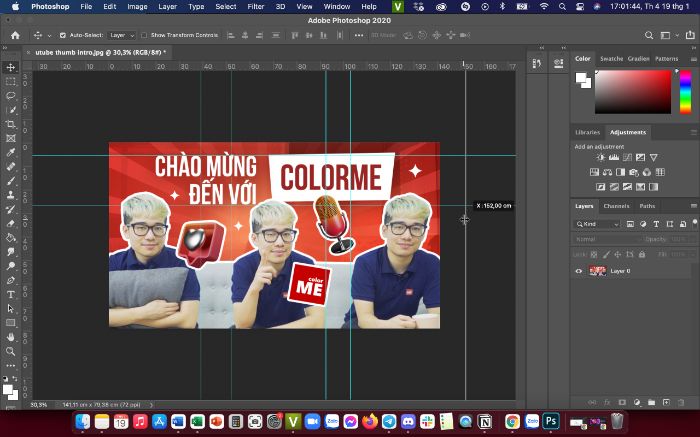Add a Photo Filter adjustment

click(x=633, y=172)
